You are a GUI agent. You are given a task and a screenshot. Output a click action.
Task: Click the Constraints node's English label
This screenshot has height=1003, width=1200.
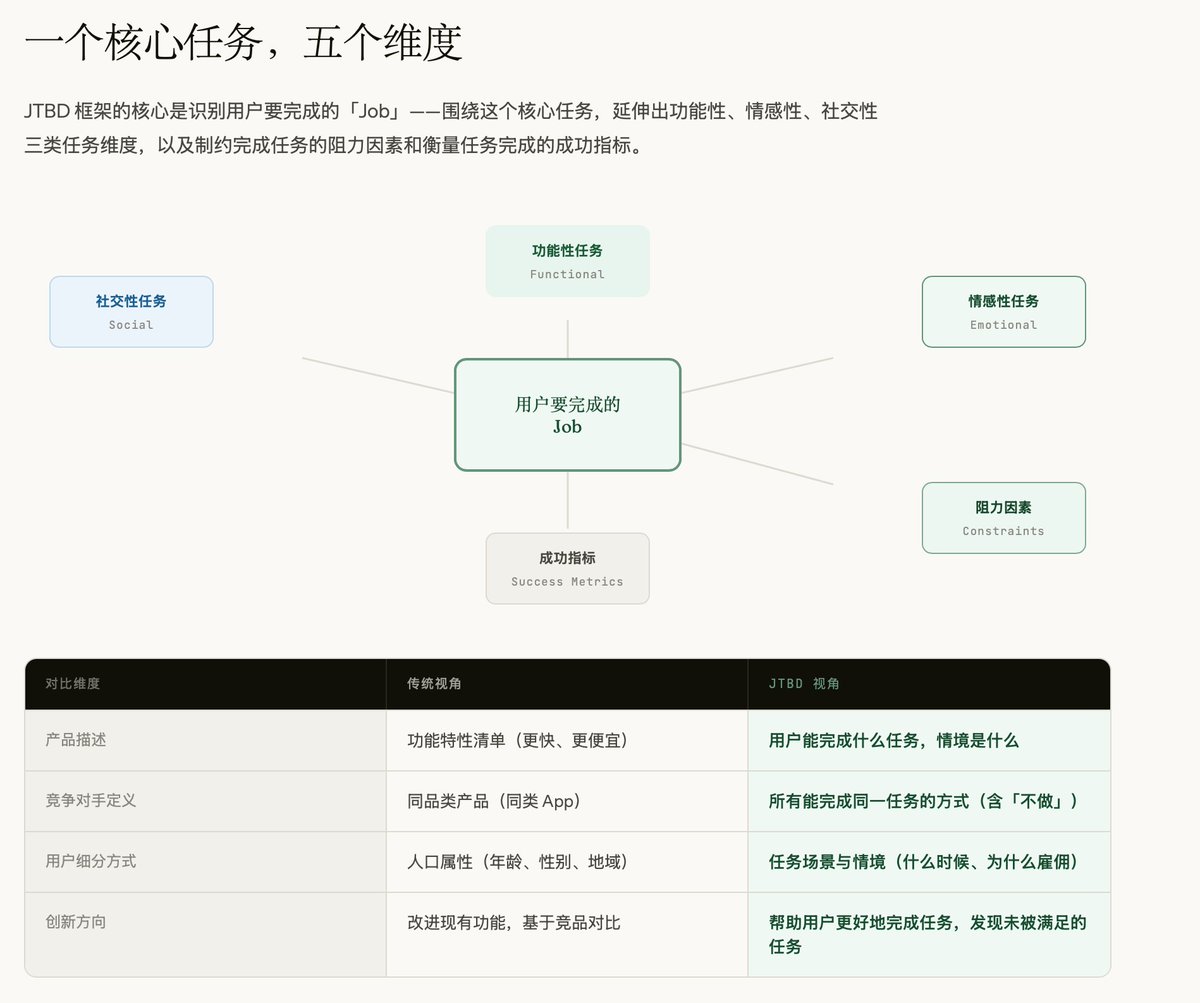click(x=1003, y=531)
